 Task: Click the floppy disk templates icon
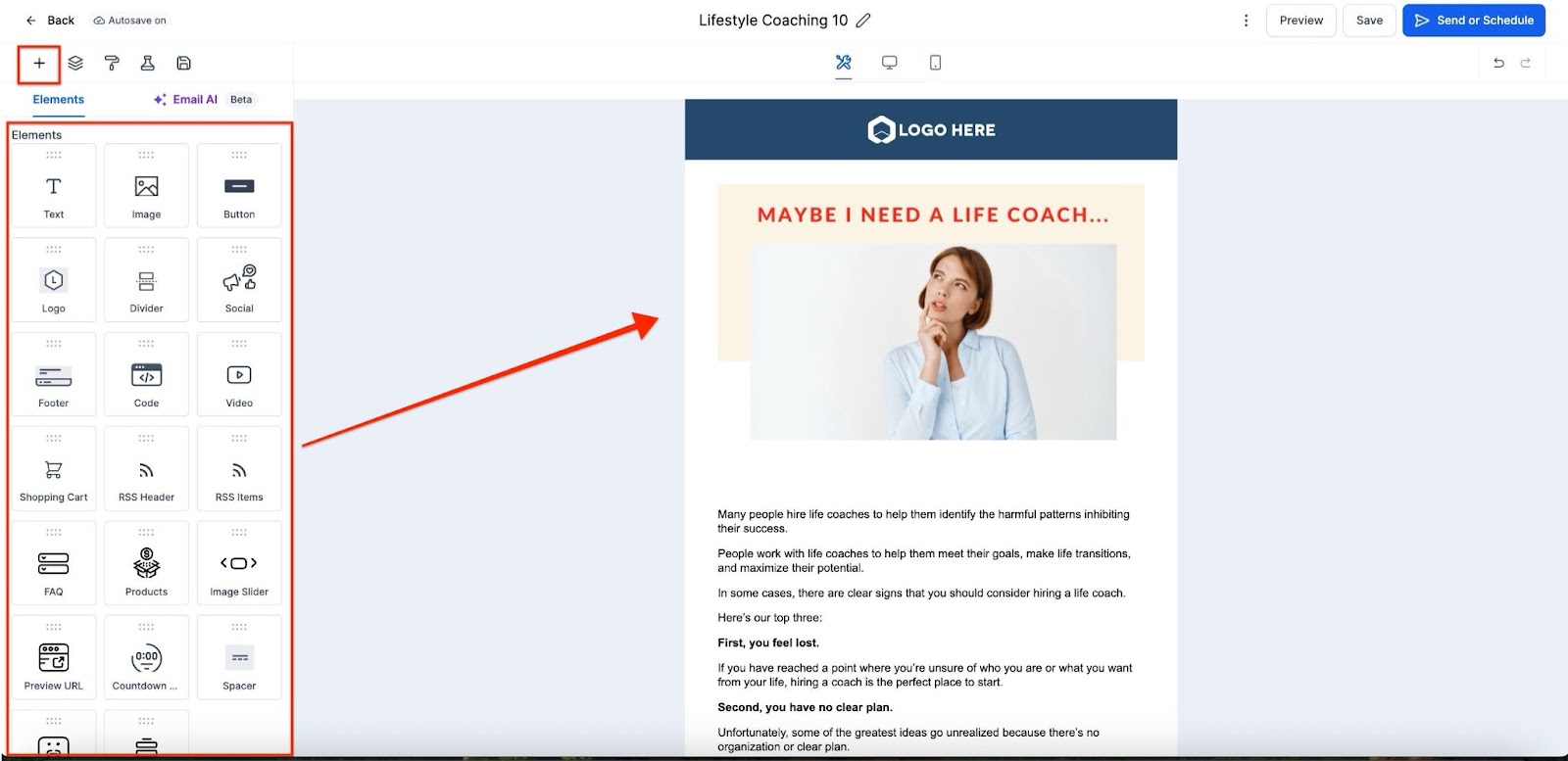183,64
